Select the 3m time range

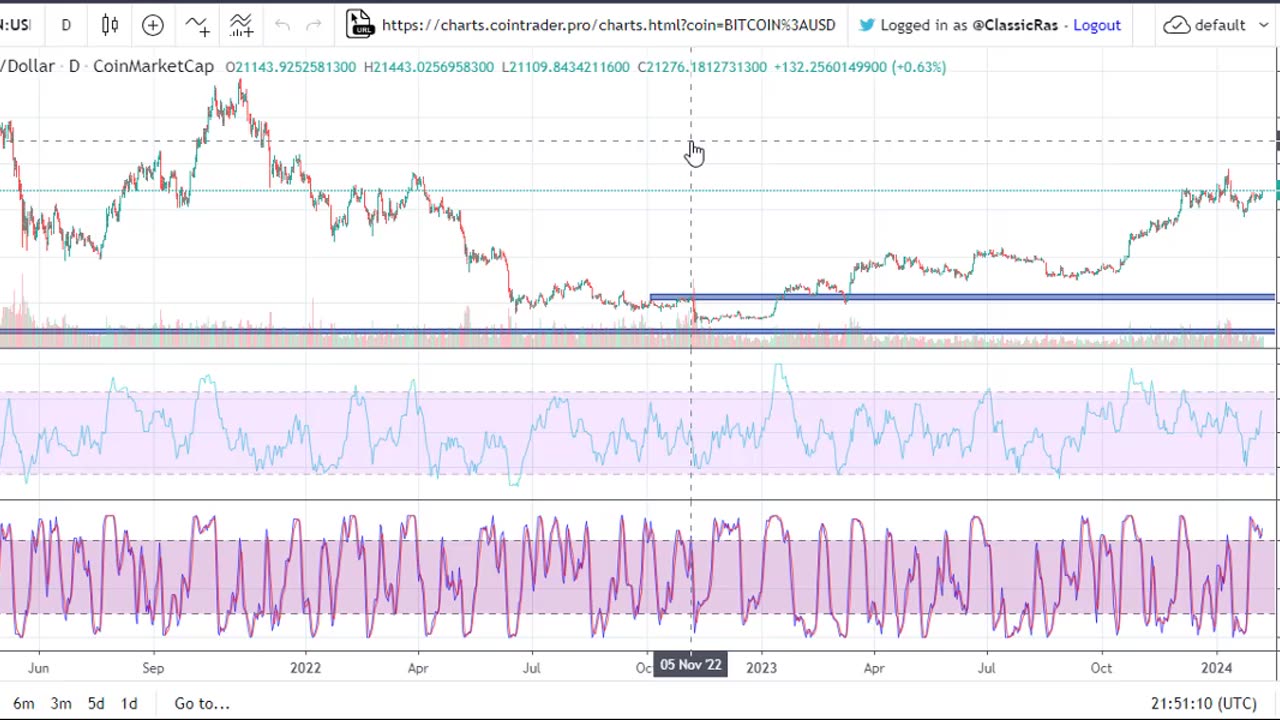[x=60, y=703]
